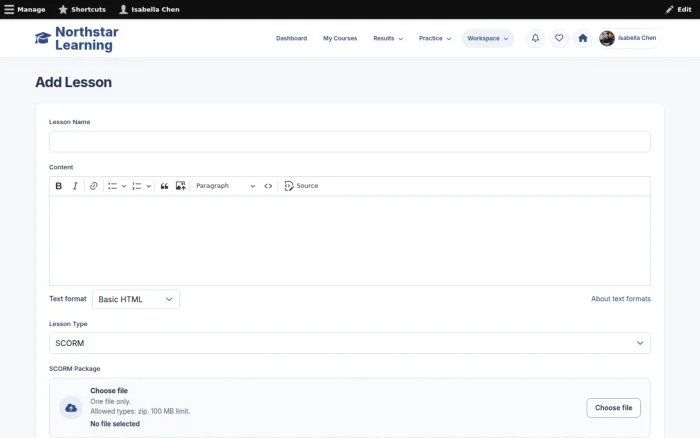Open the favorites heart icon

[559, 38]
